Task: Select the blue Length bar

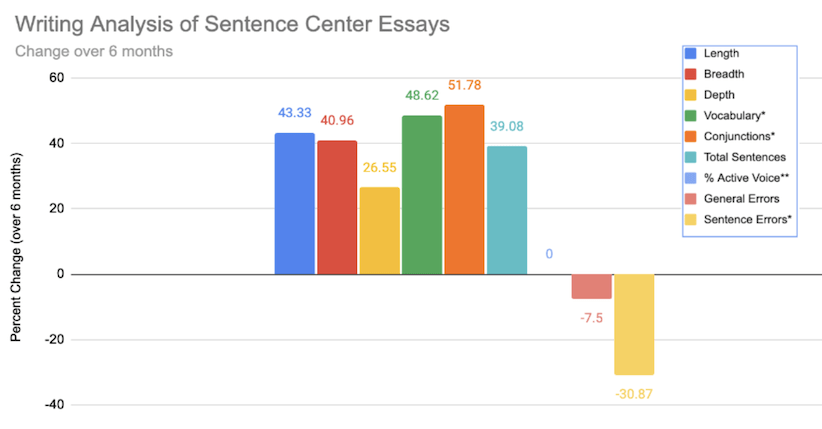Action: coord(294,203)
